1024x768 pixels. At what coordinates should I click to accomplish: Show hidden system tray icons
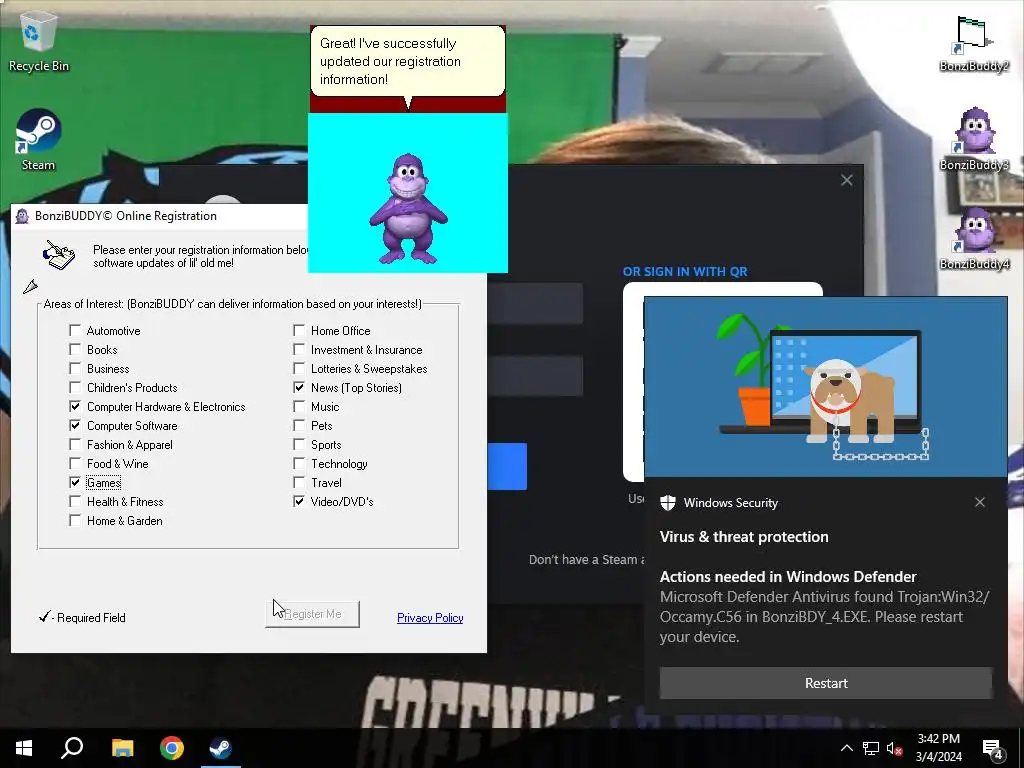click(846, 748)
